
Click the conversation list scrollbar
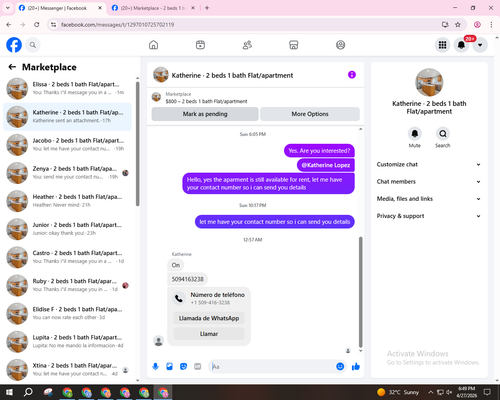point(137,143)
